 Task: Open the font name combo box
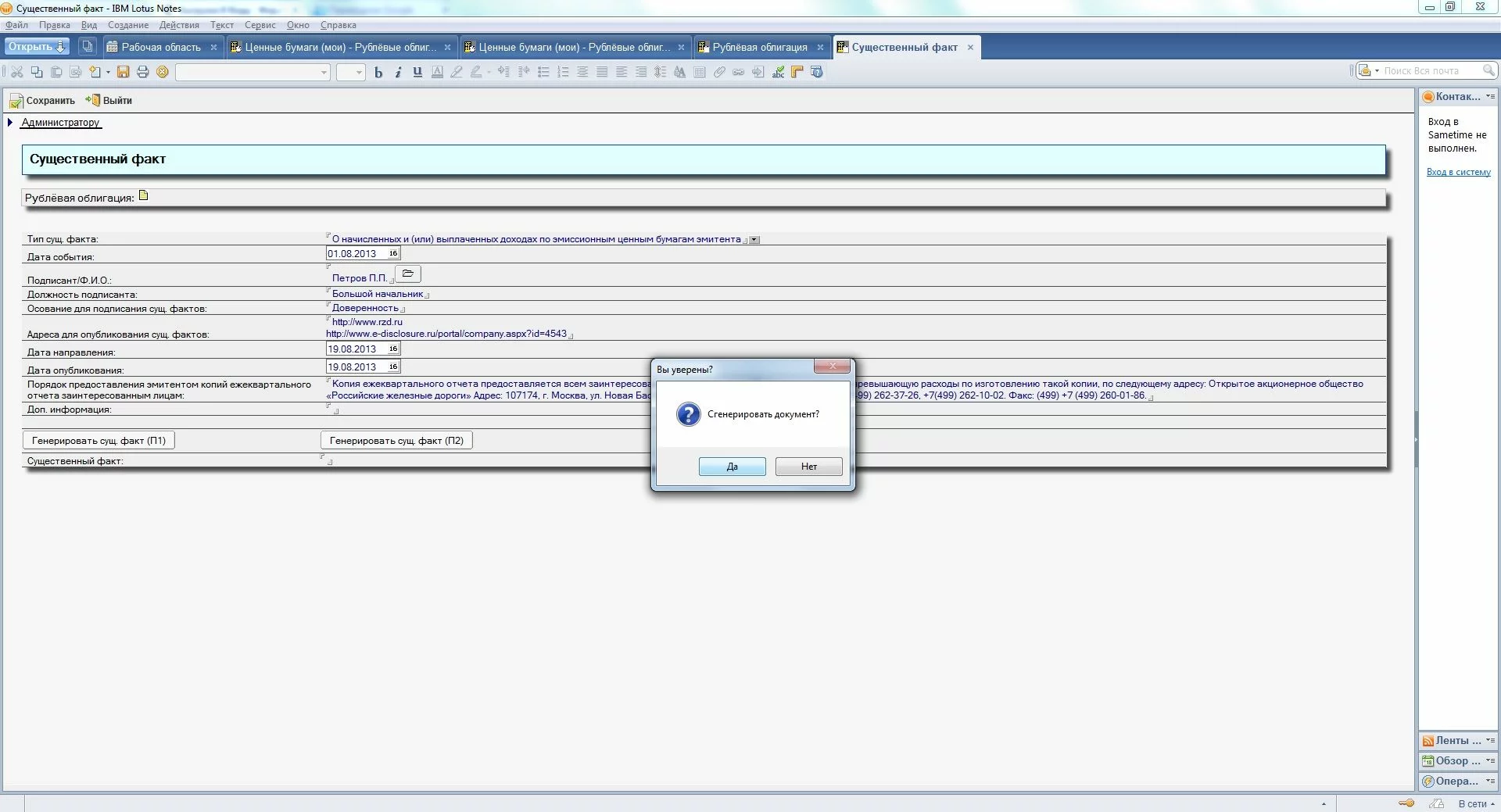click(x=253, y=72)
